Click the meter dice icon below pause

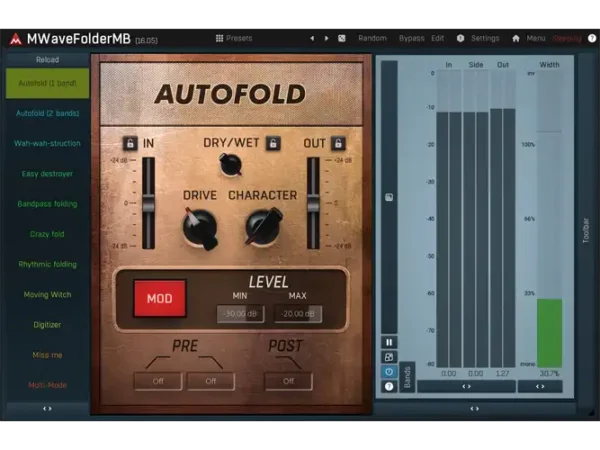(389, 357)
